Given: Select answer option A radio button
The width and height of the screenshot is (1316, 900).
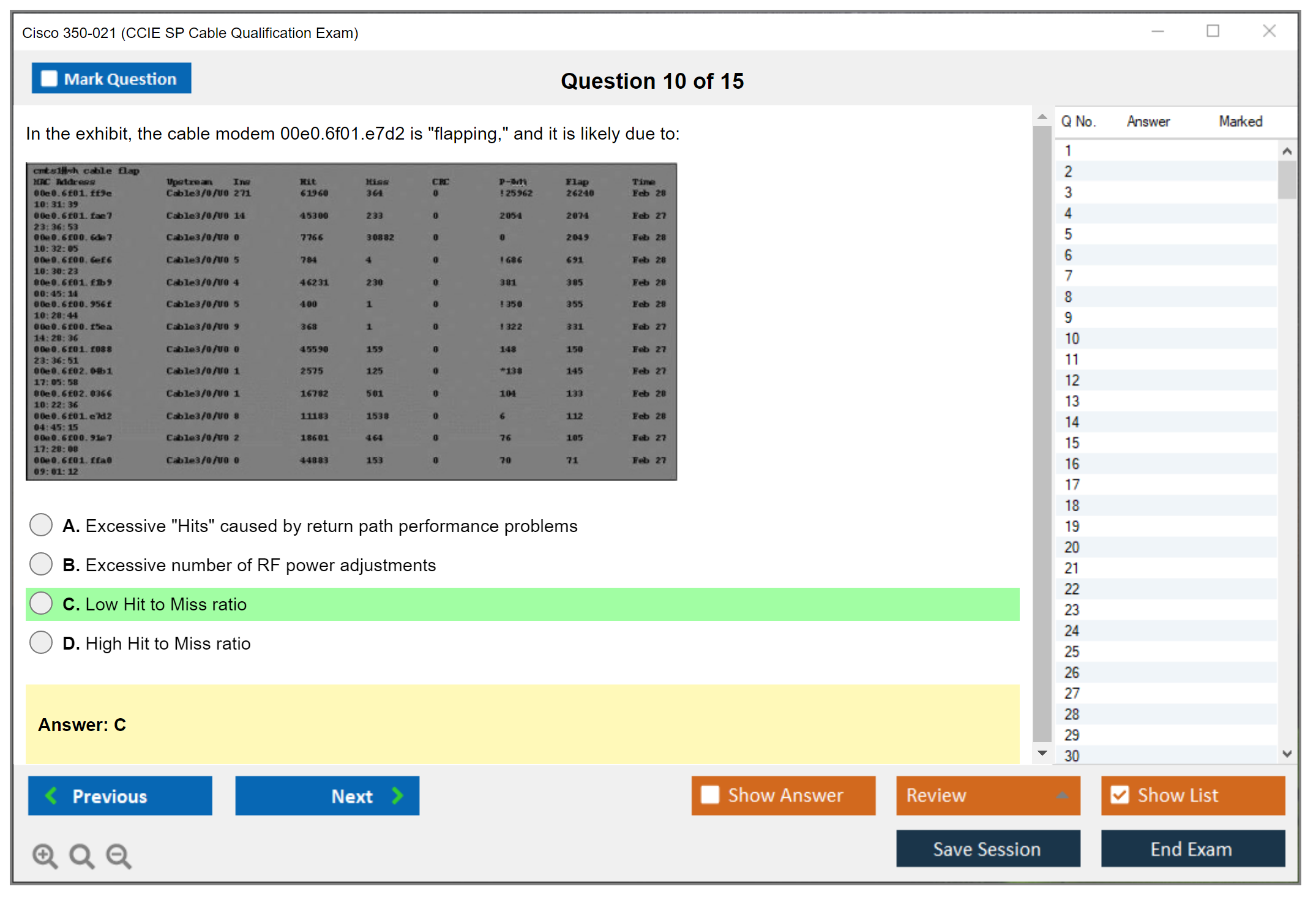Looking at the screenshot, I should click(41, 525).
